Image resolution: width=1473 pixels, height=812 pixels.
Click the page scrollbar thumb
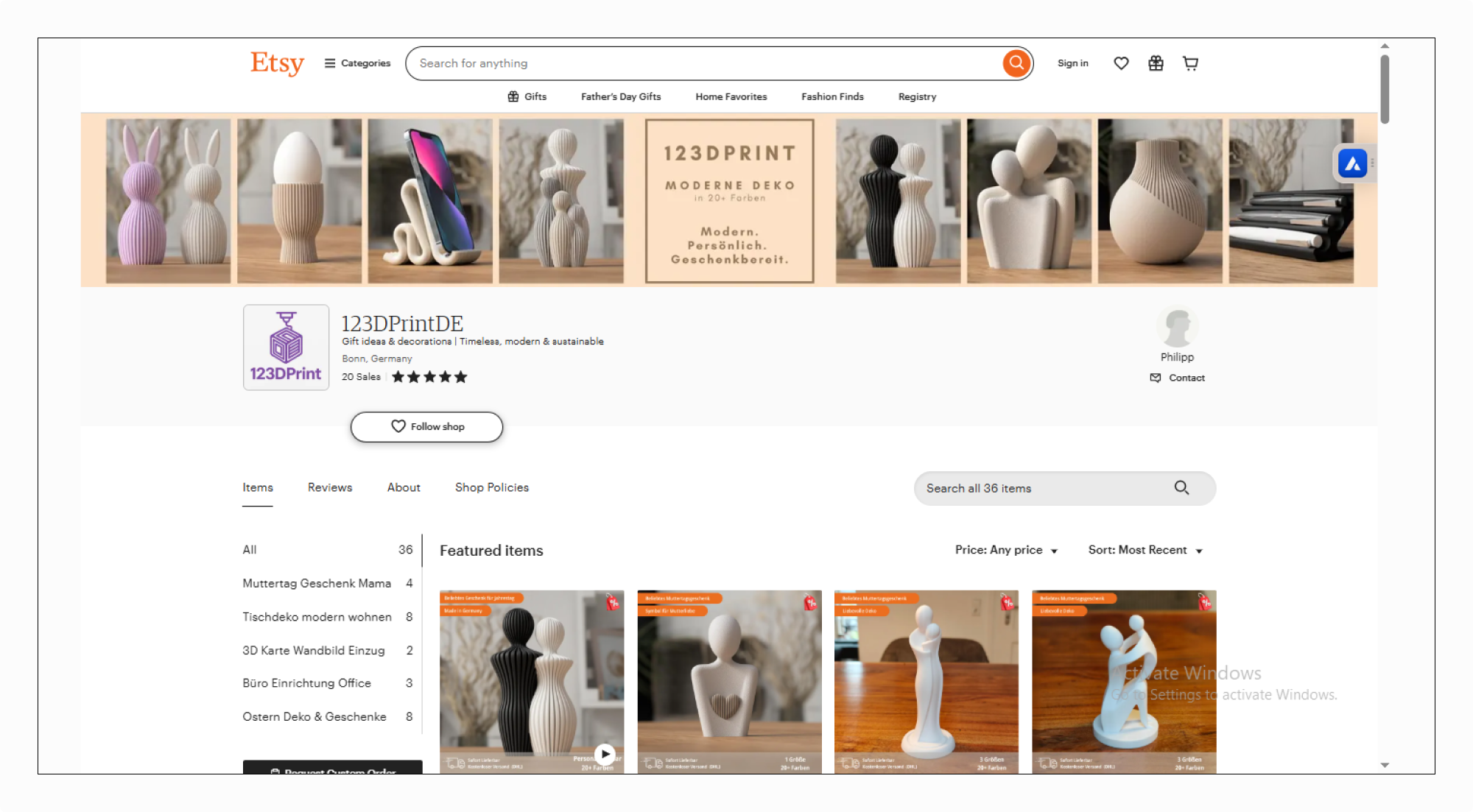[x=1385, y=88]
